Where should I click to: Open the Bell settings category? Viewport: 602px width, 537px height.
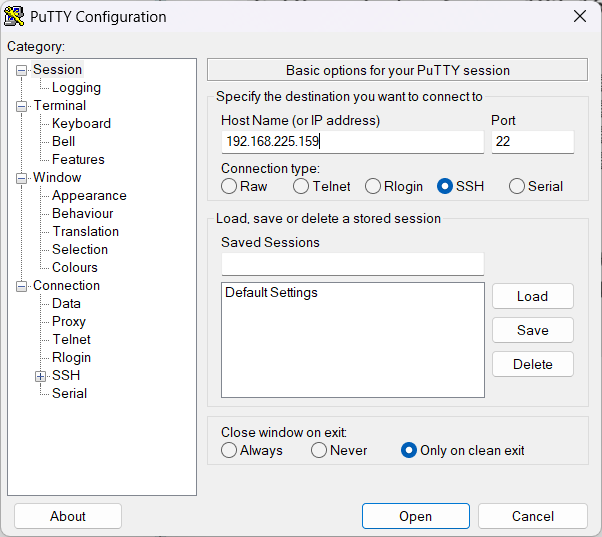[x=63, y=142]
